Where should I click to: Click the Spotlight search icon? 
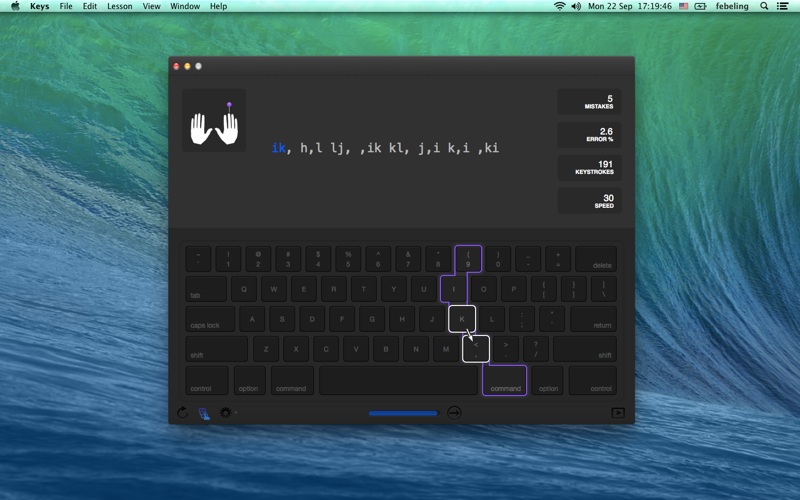764,6
